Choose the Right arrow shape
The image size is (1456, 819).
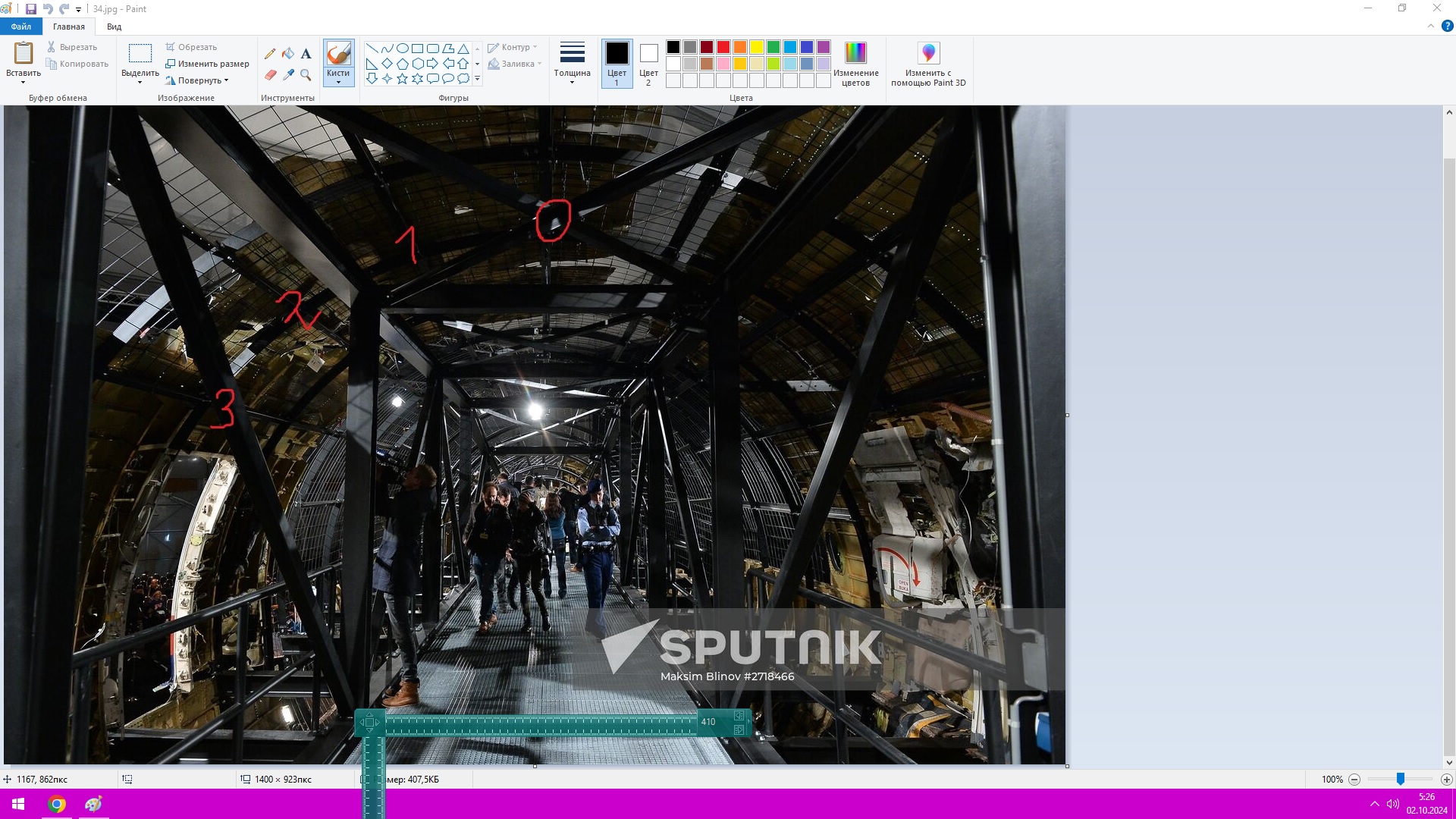(432, 64)
